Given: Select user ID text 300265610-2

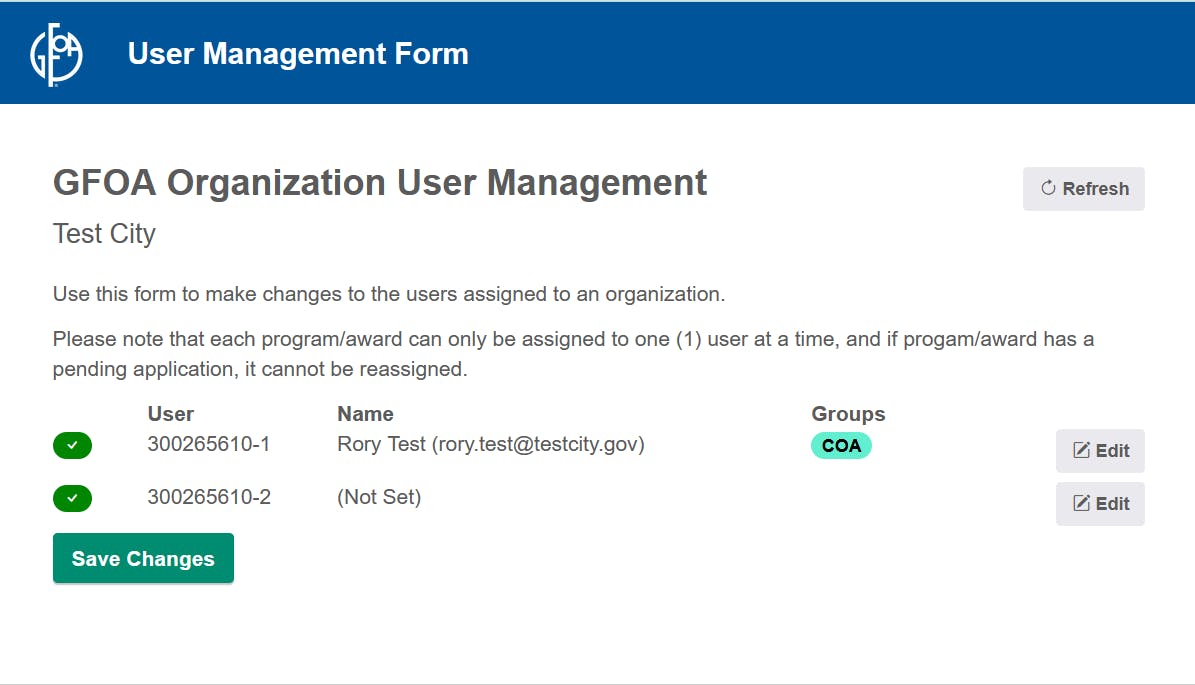Looking at the screenshot, I should pos(209,498).
